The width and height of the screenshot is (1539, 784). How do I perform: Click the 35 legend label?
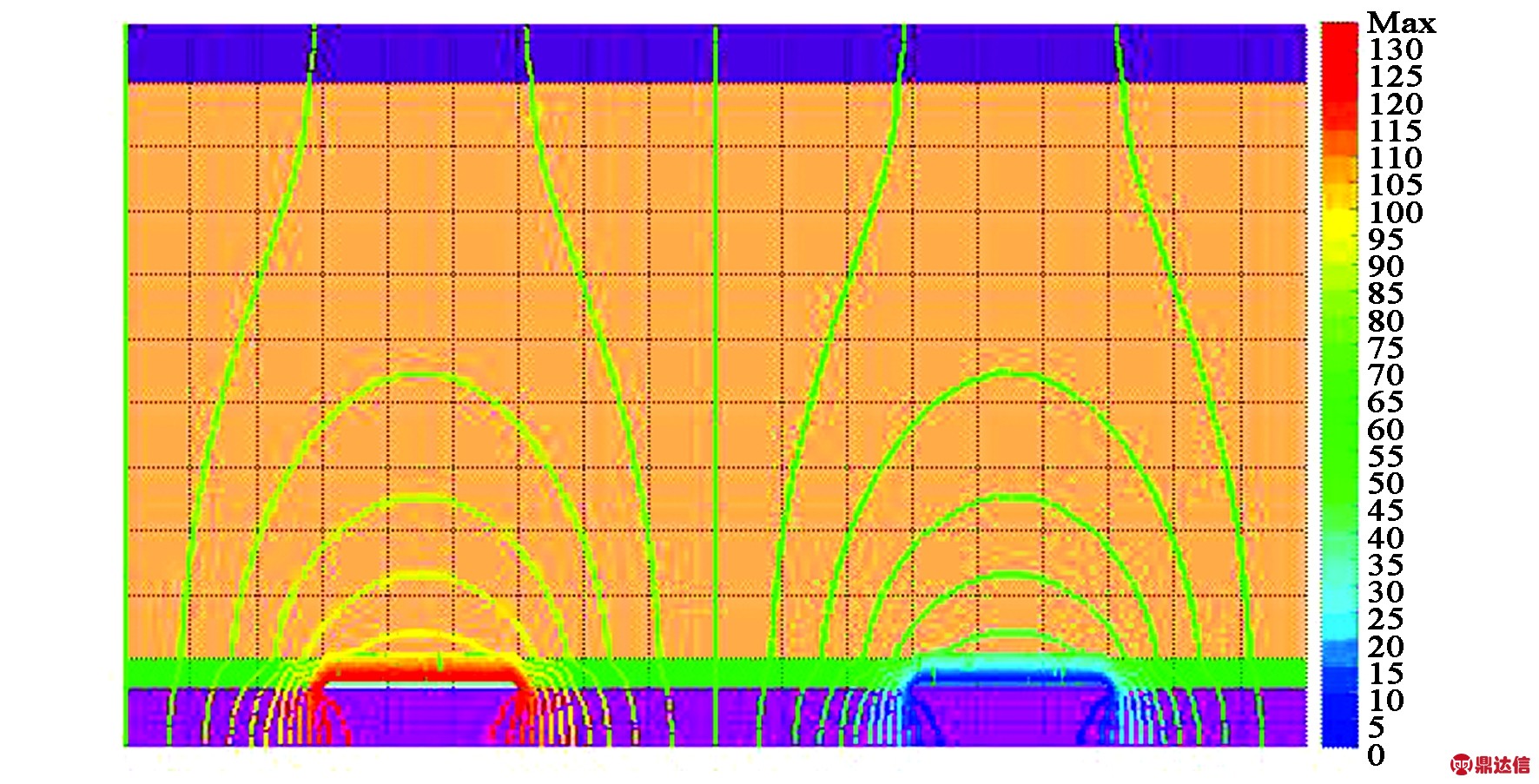click(1385, 565)
